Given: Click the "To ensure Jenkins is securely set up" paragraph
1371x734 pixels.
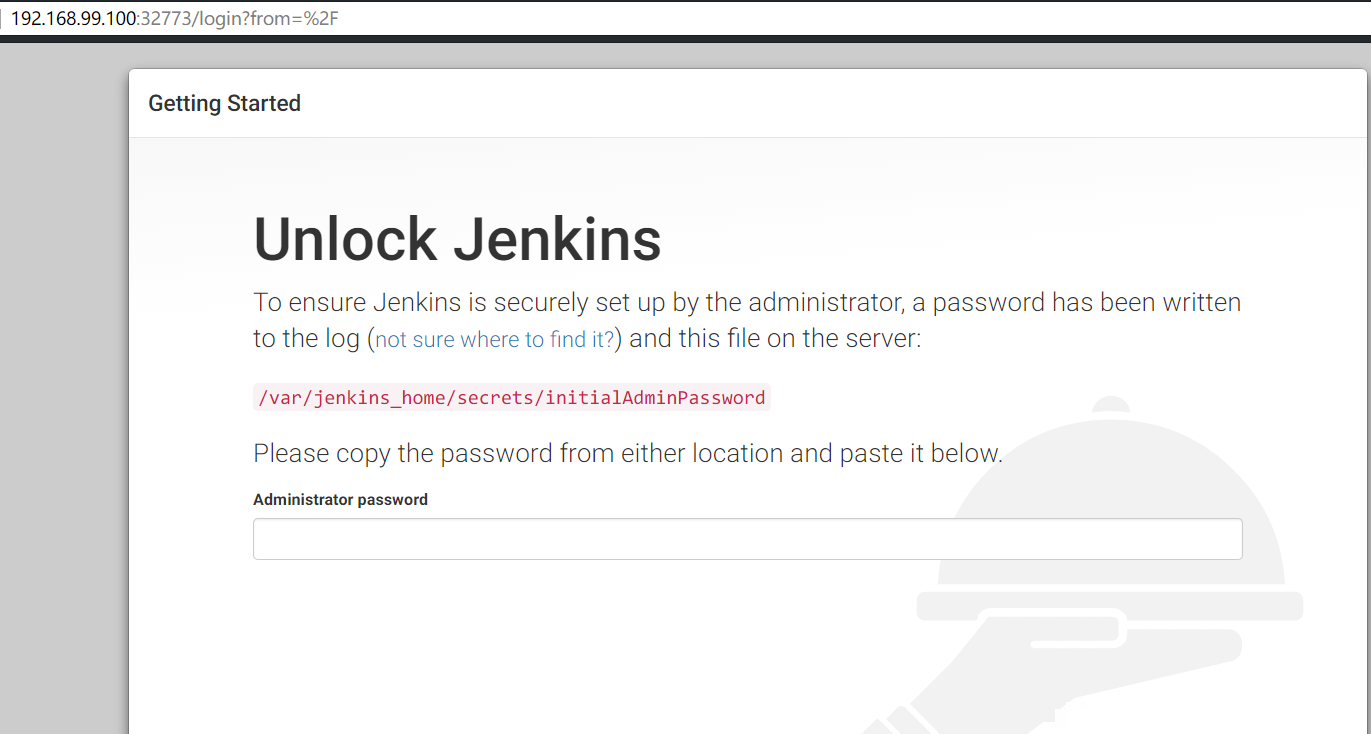Looking at the screenshot, I should coord(747,320).
